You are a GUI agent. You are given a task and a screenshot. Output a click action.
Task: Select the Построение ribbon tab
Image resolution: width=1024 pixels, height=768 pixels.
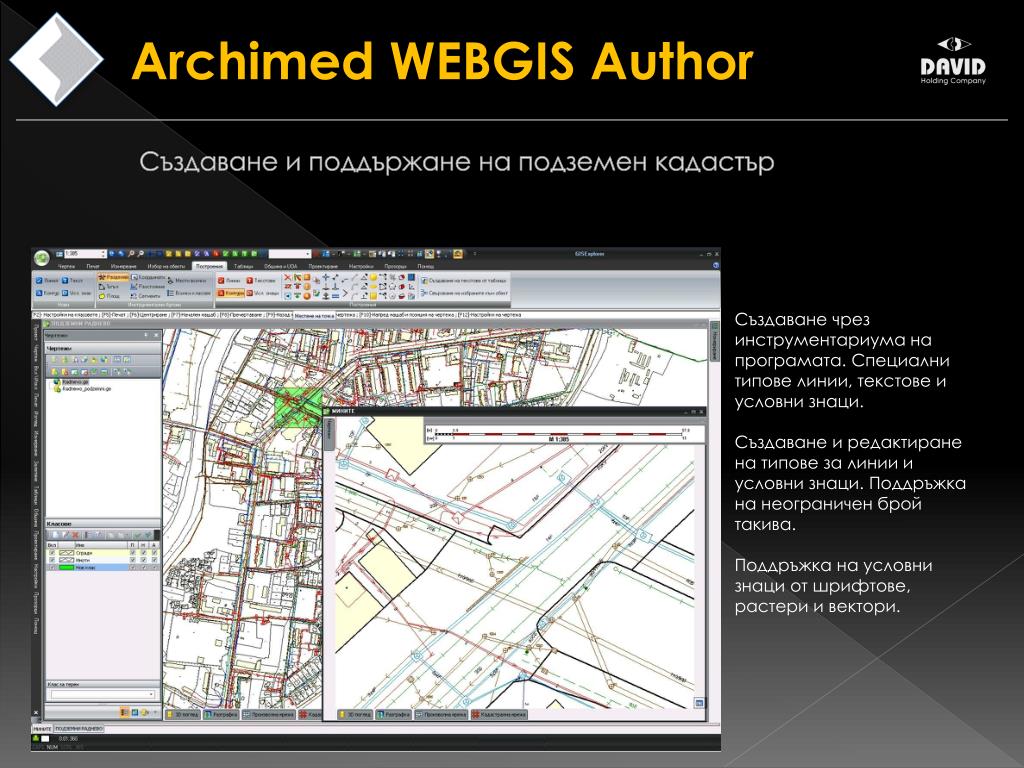(210, 266)
